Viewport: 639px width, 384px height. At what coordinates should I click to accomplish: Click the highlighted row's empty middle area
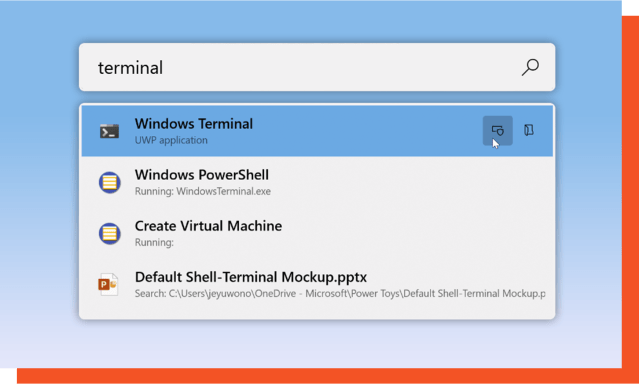[x=367, y=131]
